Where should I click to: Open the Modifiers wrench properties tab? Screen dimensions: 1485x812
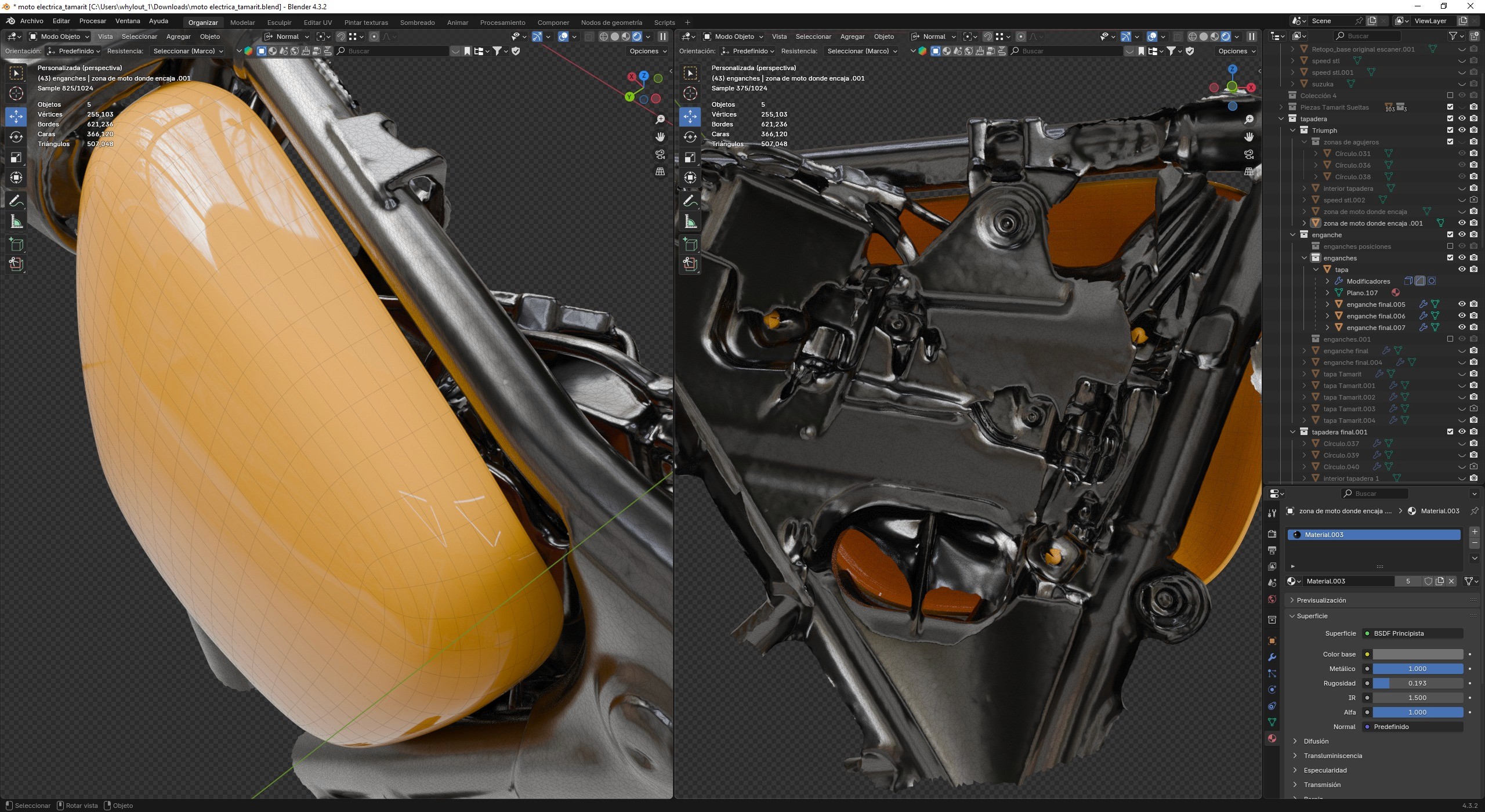coord(1272,657)
